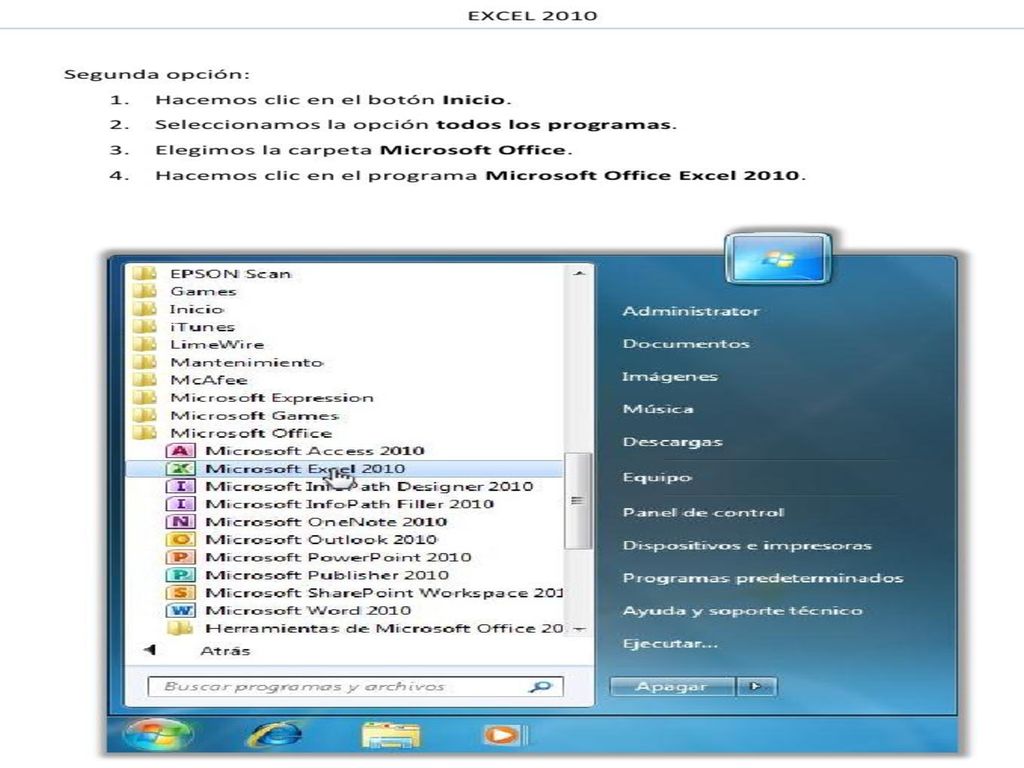Click the Atrás back arrow

coord(150,650)
